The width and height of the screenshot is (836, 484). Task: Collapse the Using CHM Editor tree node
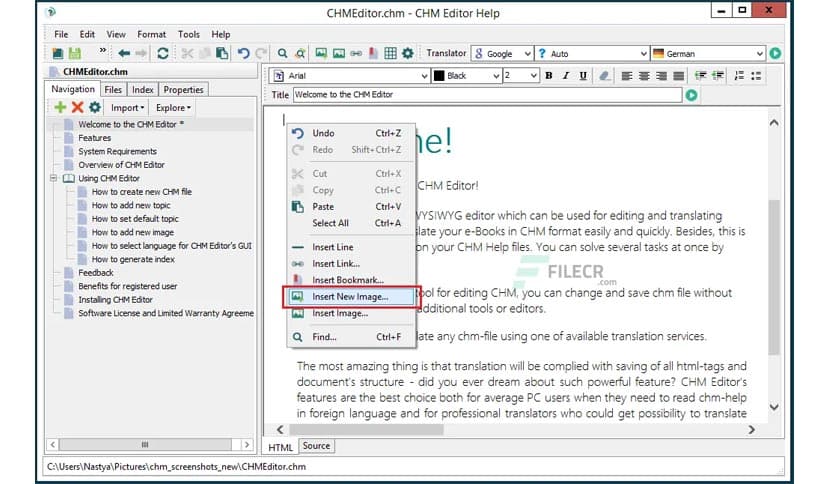(x=53, y=178)
